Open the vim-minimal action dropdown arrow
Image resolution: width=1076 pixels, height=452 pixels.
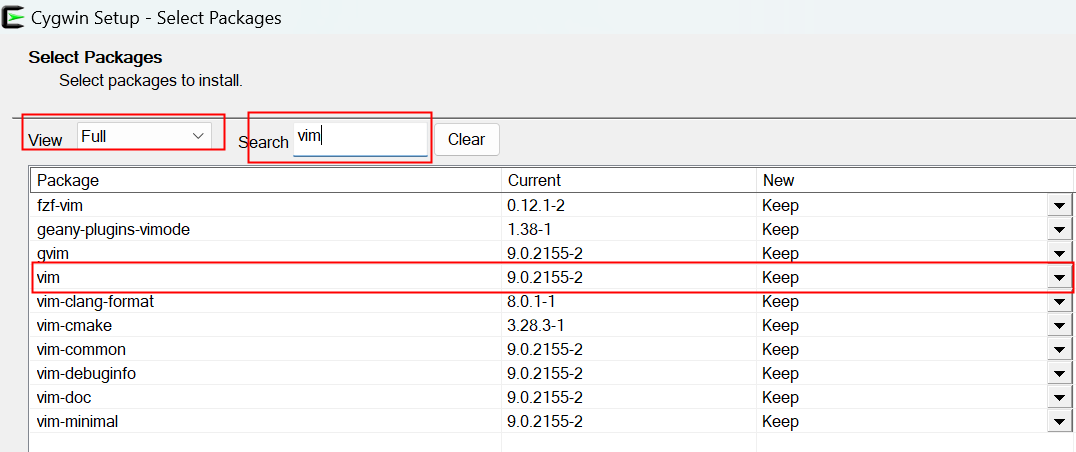[x=1059, y=422]
